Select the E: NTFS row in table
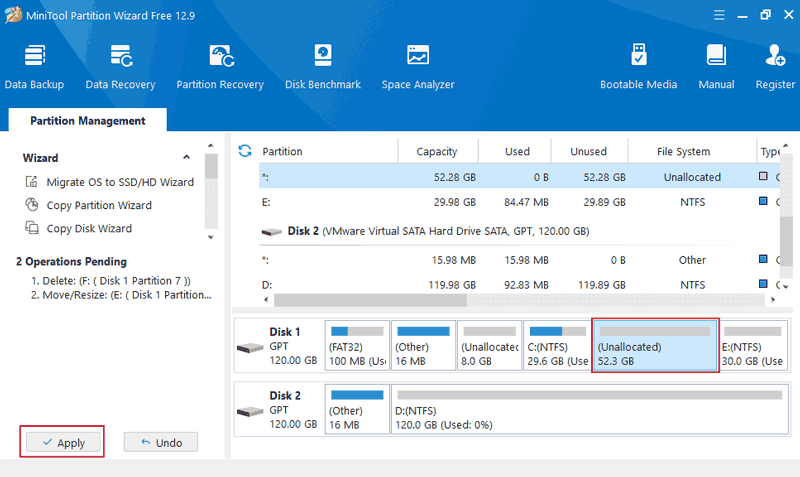The width and height of the screenshot is (800, 477). pos(500,201)
